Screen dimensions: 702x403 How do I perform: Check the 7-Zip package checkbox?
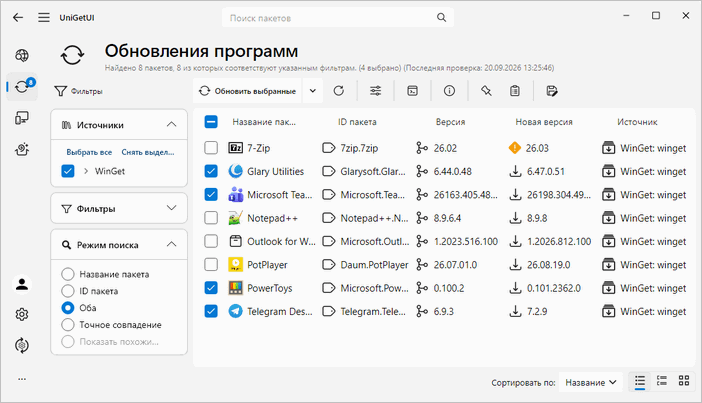(211, 148)
